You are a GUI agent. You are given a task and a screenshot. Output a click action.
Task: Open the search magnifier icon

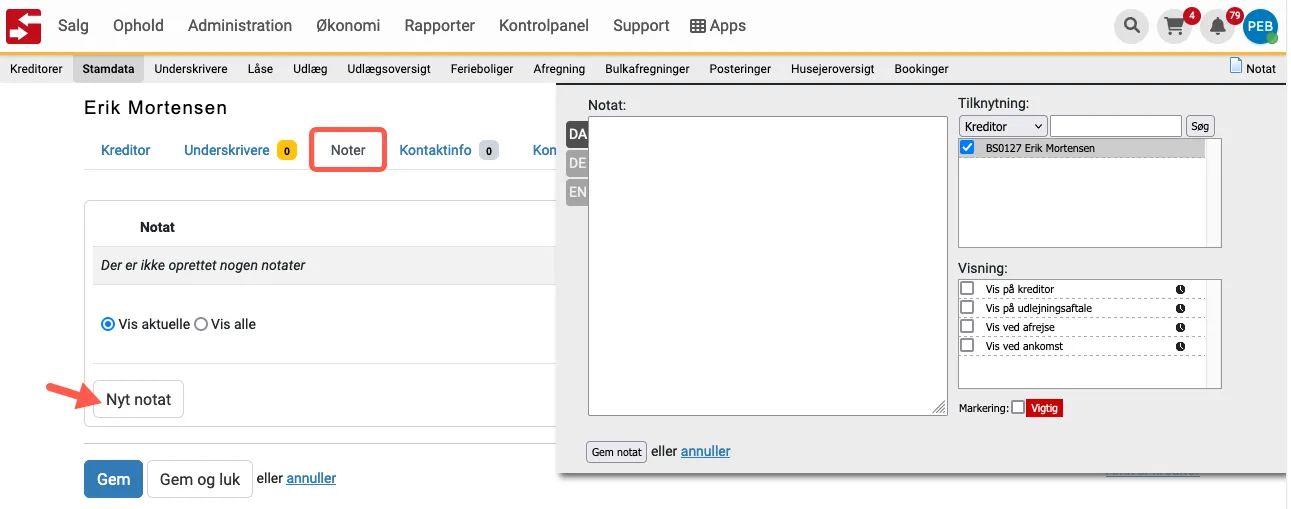(x=1131, y=26)
